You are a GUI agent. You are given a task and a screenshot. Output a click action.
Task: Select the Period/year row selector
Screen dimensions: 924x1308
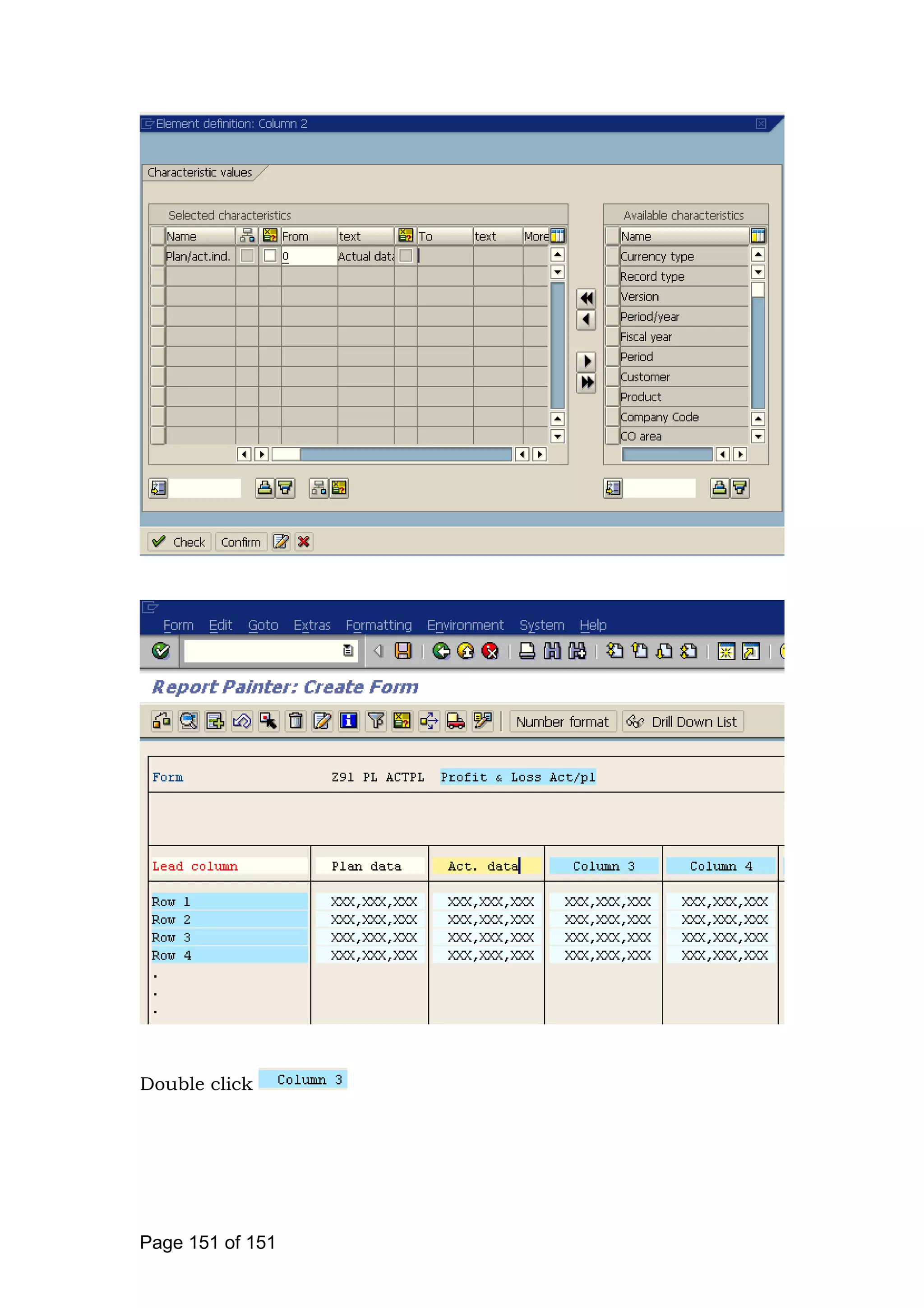click(612, 316)
